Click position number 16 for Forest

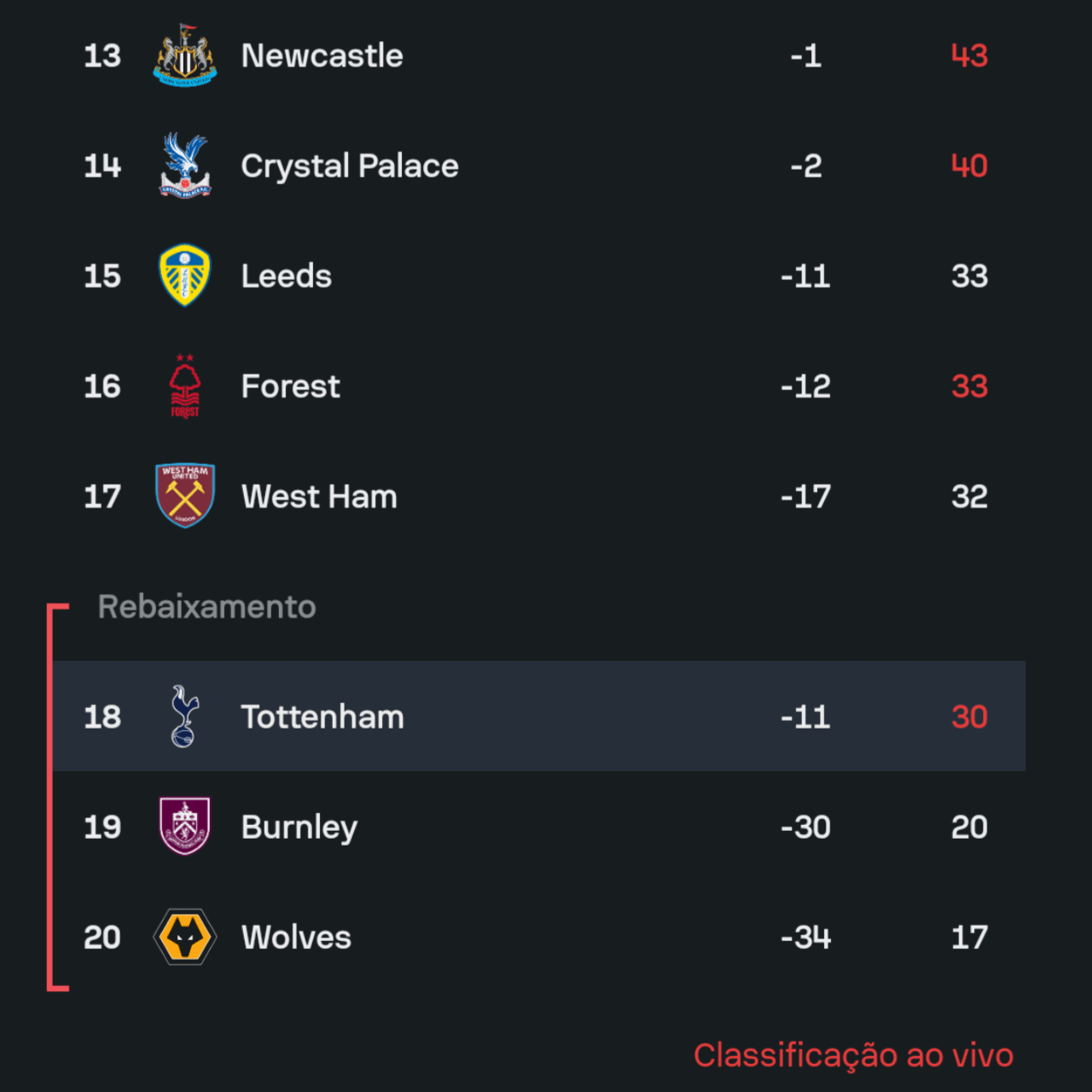tap(102, 386)
